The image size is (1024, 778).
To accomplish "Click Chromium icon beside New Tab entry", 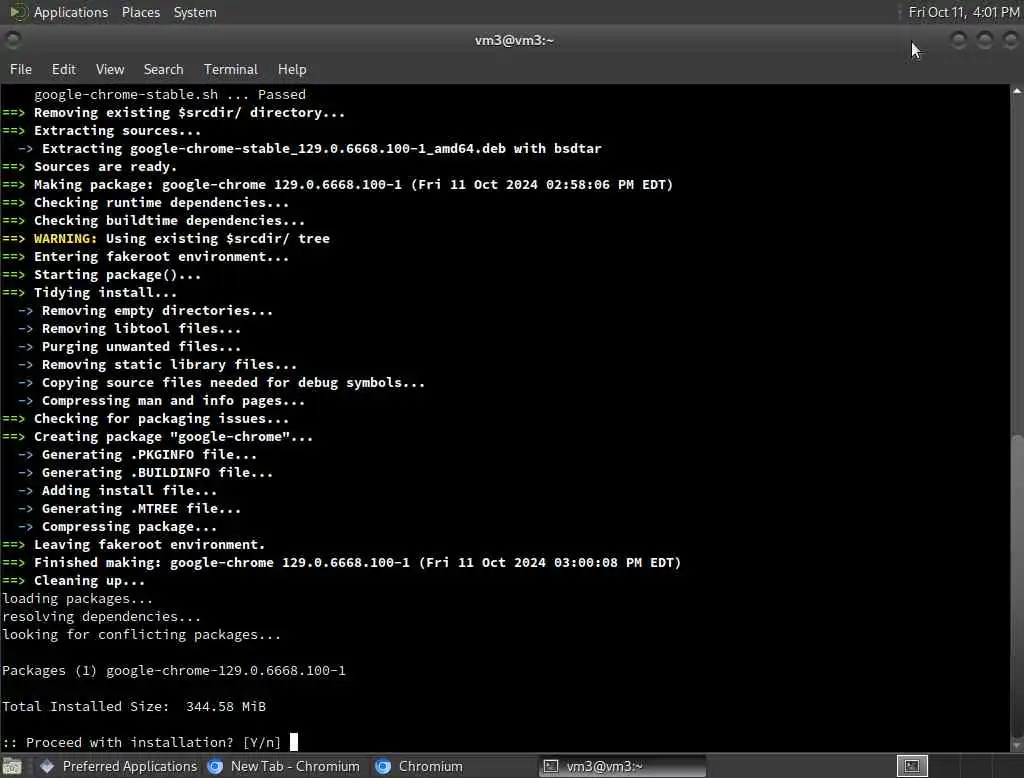I will (x=215, y=766).
